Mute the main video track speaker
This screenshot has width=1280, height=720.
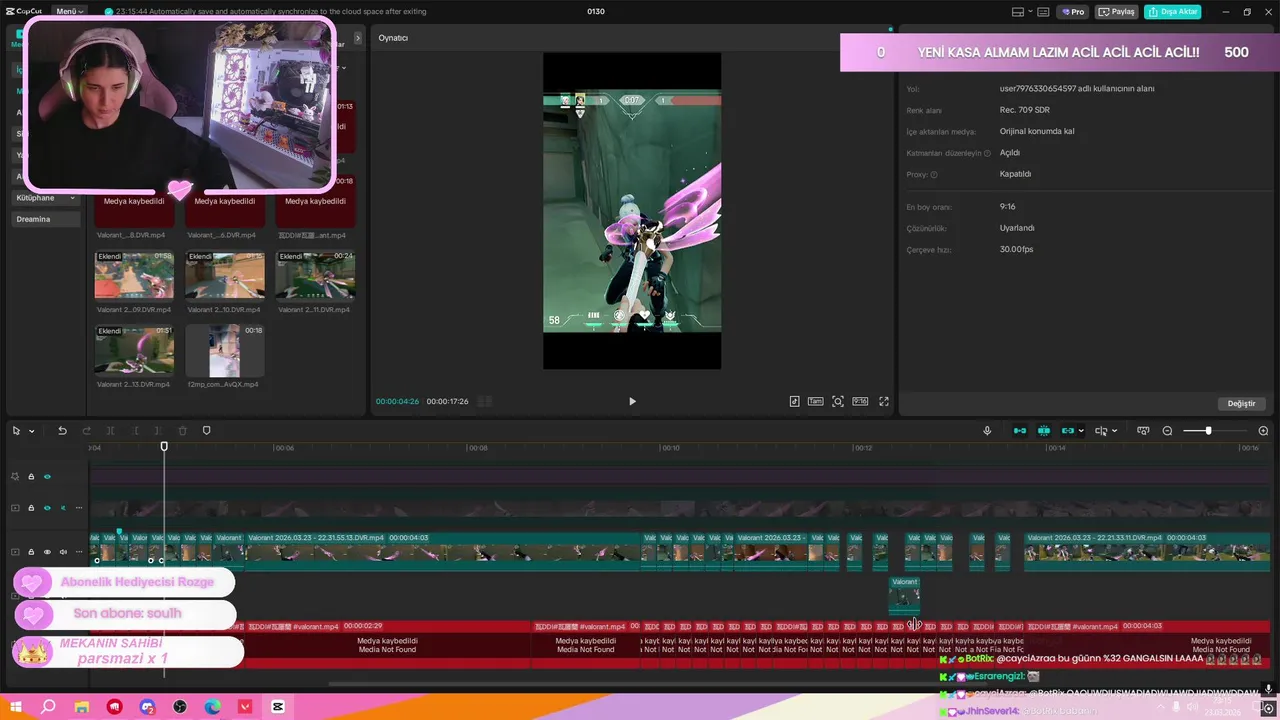click(63, 552)
